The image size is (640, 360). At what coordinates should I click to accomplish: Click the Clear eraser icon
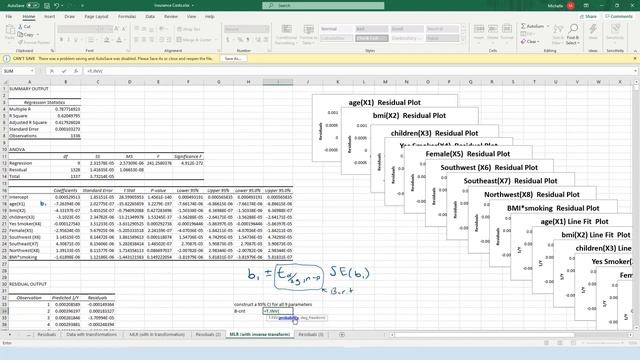[x=523, y=42]
